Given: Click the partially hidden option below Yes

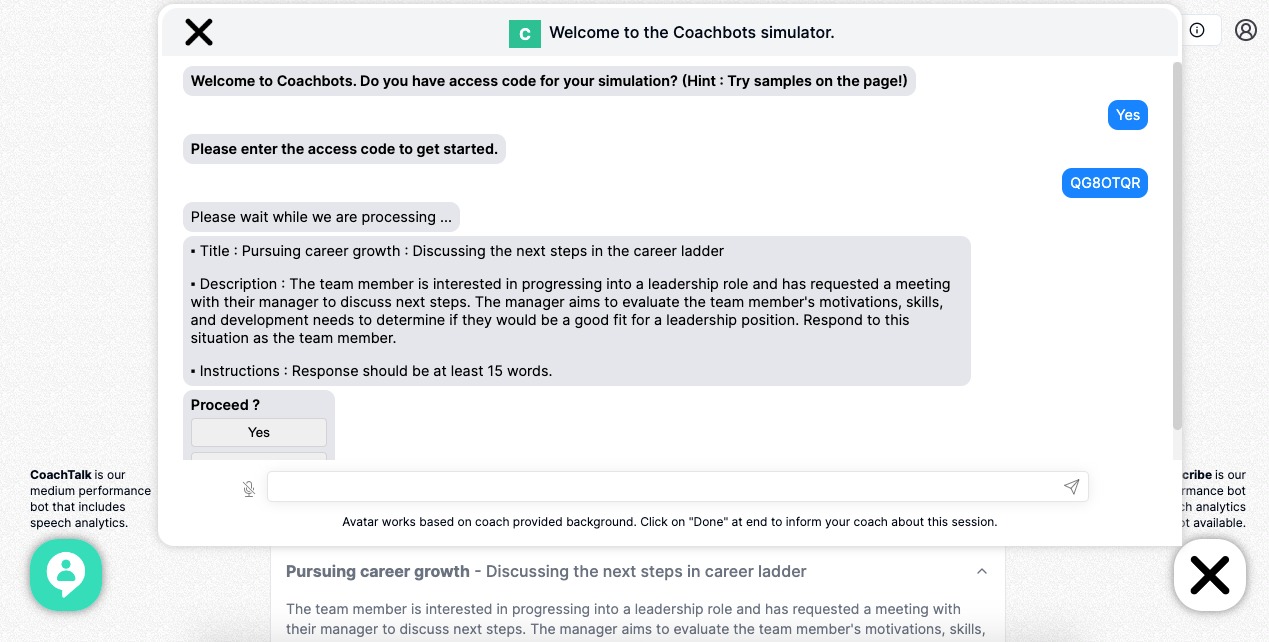Looking at the screenshot, I should [x=259, y=456].
